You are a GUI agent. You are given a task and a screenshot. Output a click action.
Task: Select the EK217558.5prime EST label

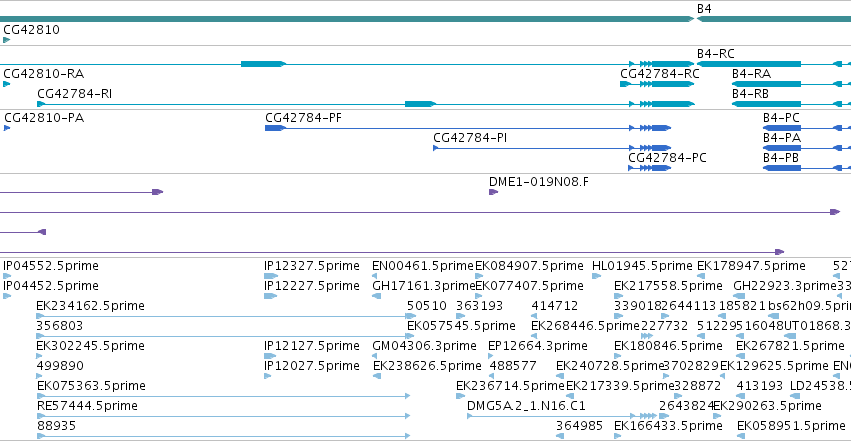pyautogui.click(x=668, y=286)
